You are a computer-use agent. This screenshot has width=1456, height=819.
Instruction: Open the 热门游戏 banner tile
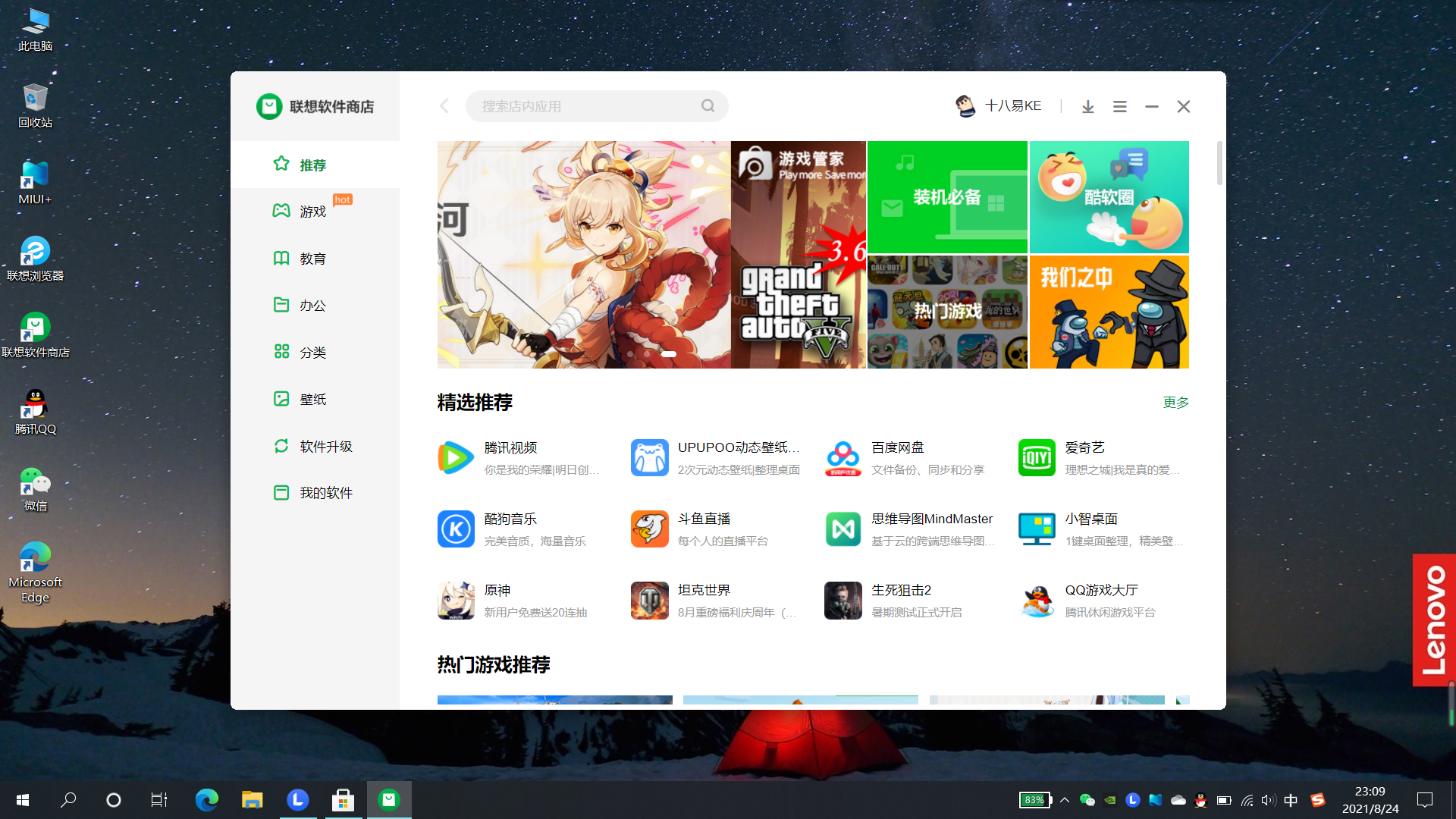[947, 312]
